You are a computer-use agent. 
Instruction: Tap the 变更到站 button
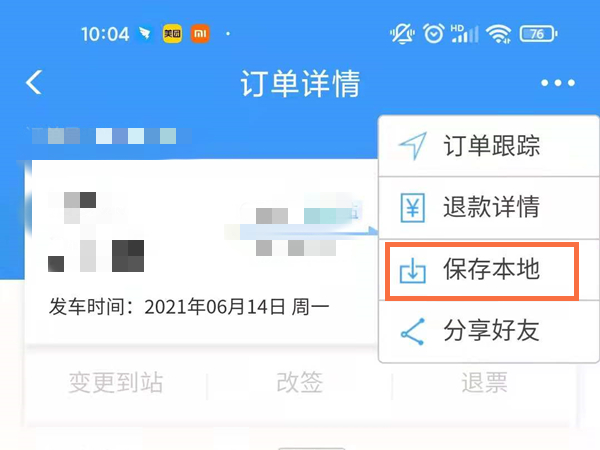coord(116,382)
